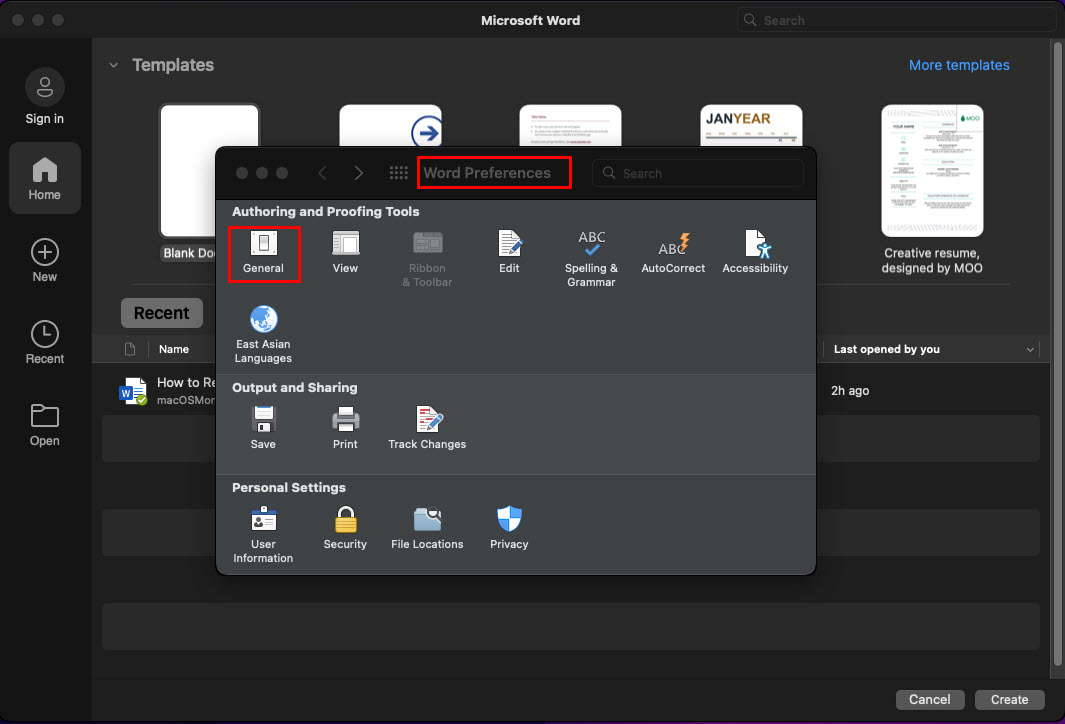Open Spelling & Grammar settings
Image resolution: width=1065 pixels, height=724 pixels.
tap(591, 258)
